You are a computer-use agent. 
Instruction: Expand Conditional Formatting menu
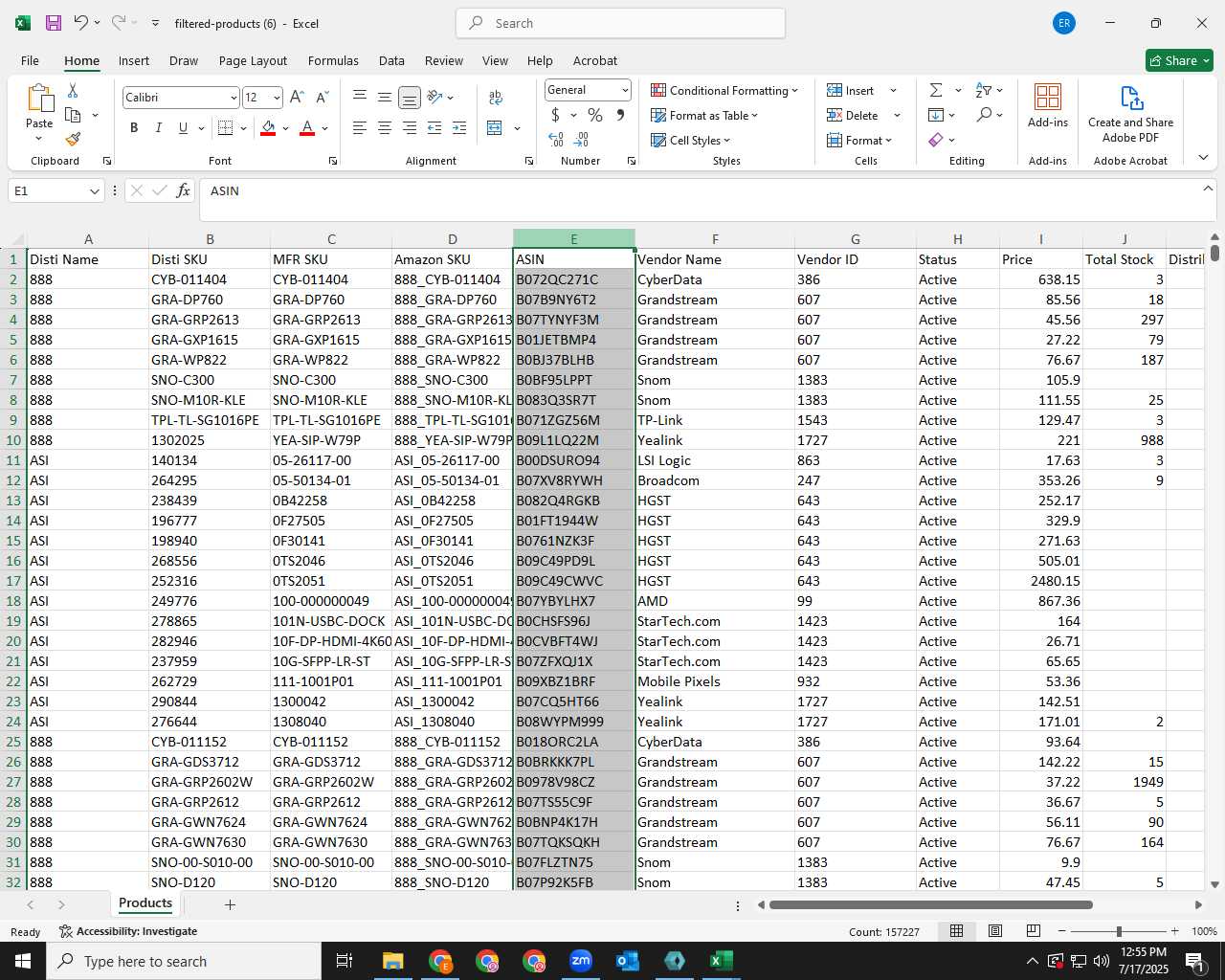tap(724, 90)
